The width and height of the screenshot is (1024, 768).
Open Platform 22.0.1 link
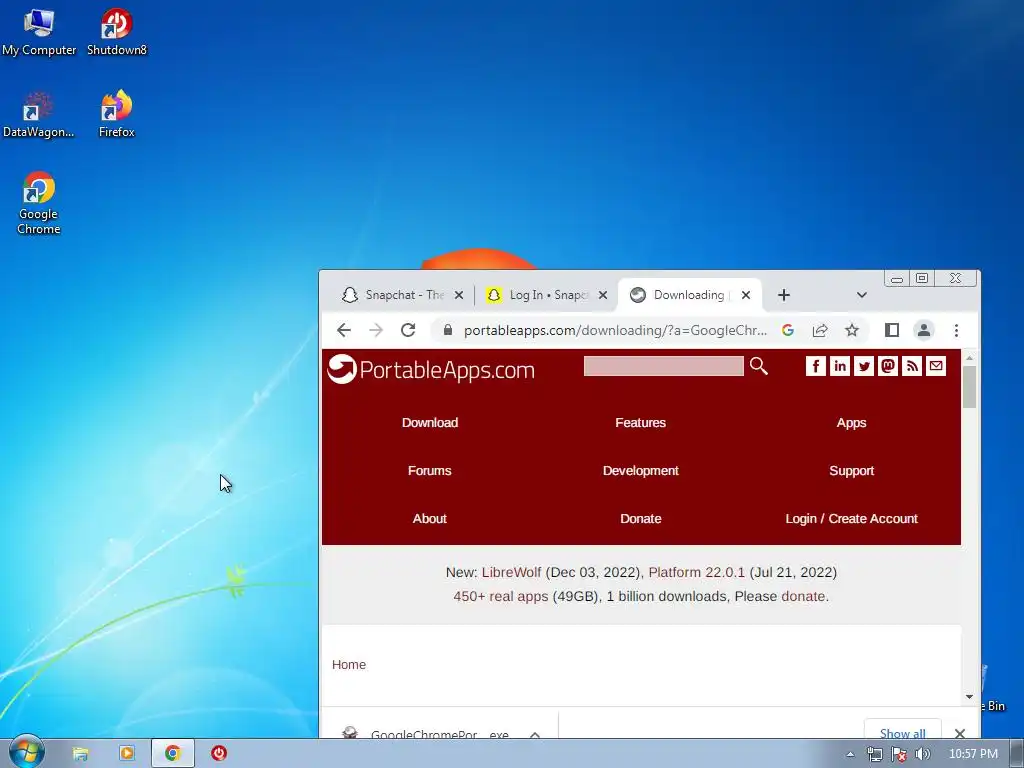click(696, 572)
